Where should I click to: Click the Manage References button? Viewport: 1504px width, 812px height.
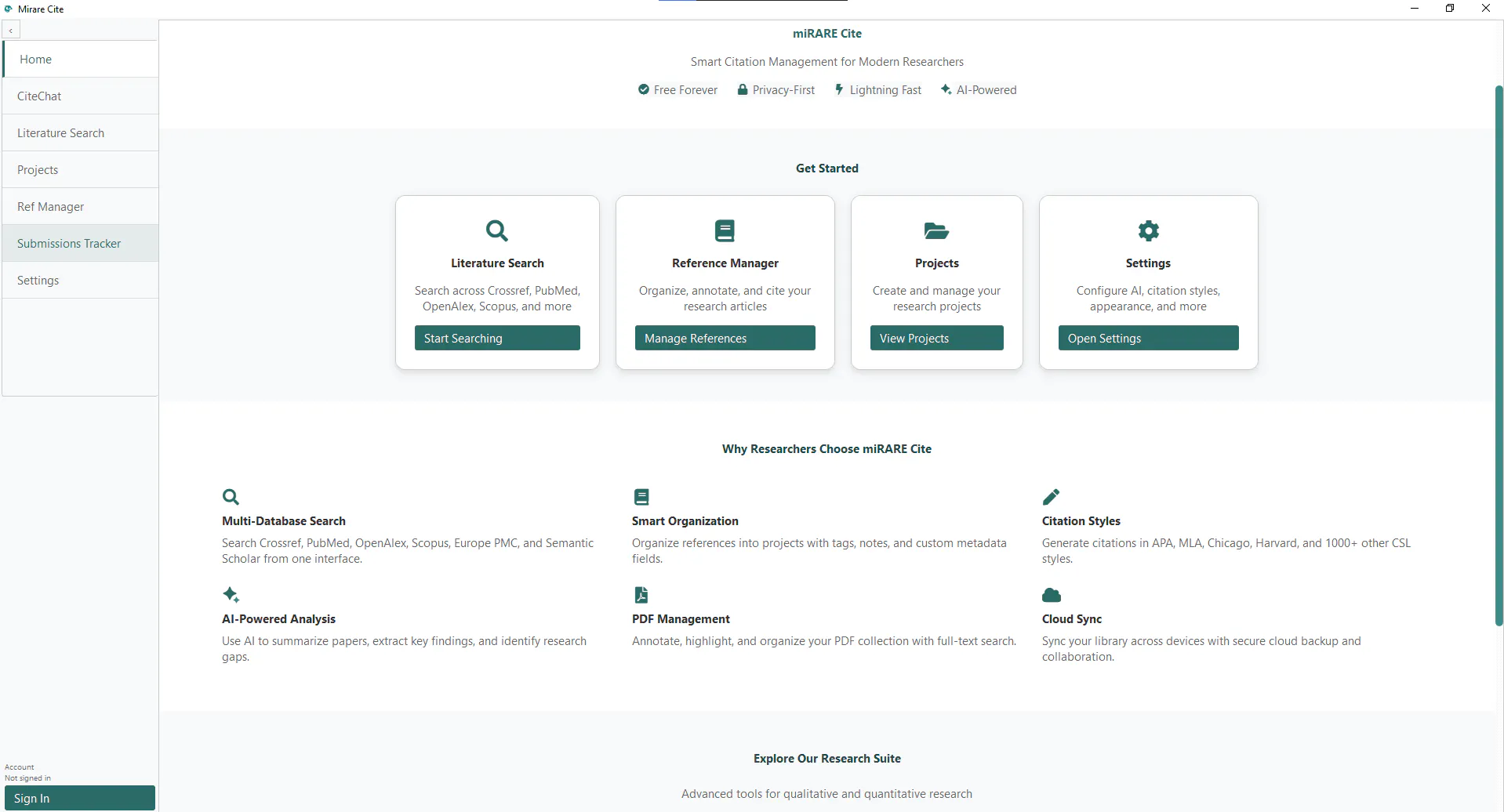point(725,338)
